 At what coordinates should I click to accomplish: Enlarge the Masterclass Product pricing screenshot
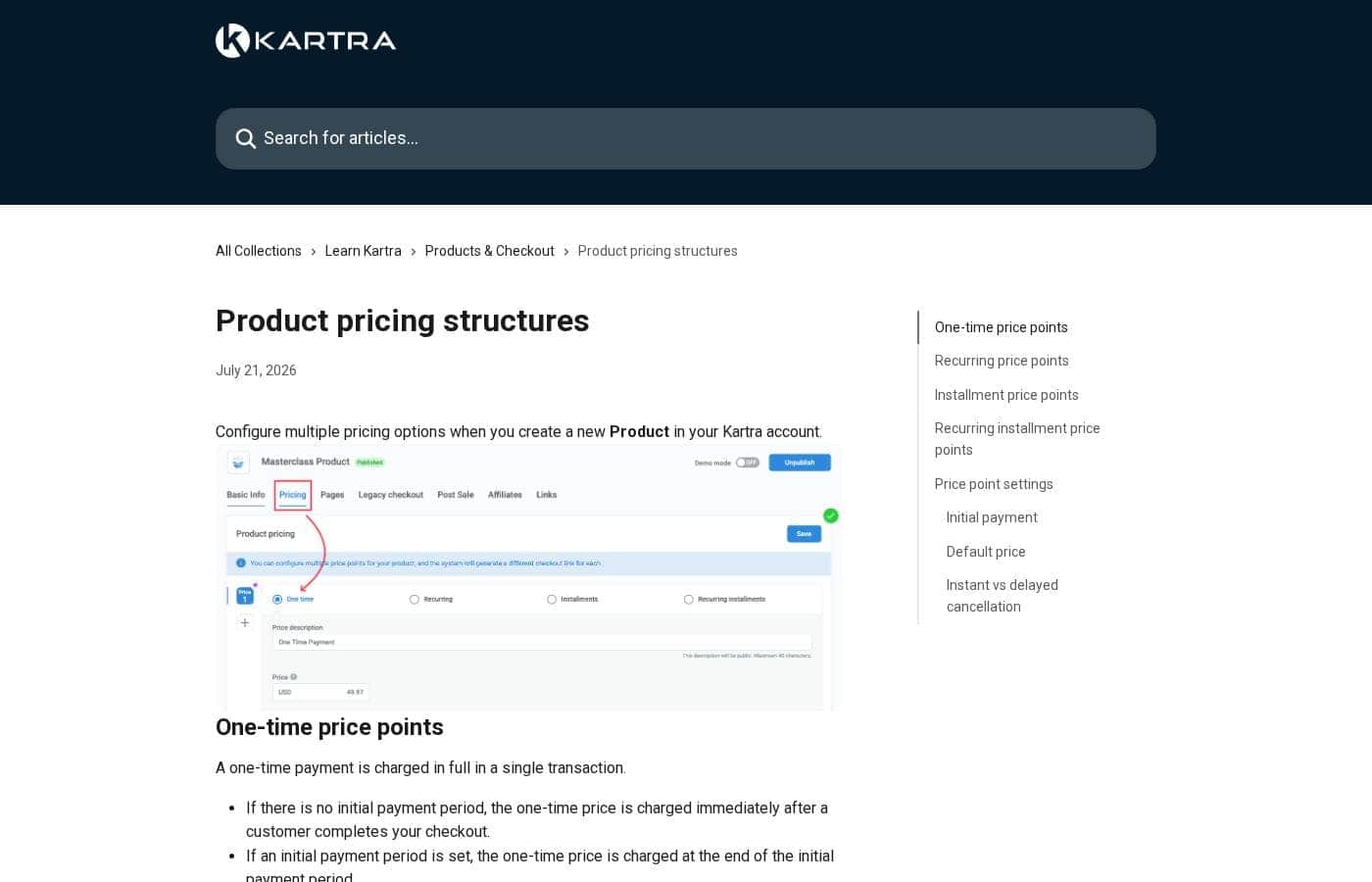[x=528, y=577]
